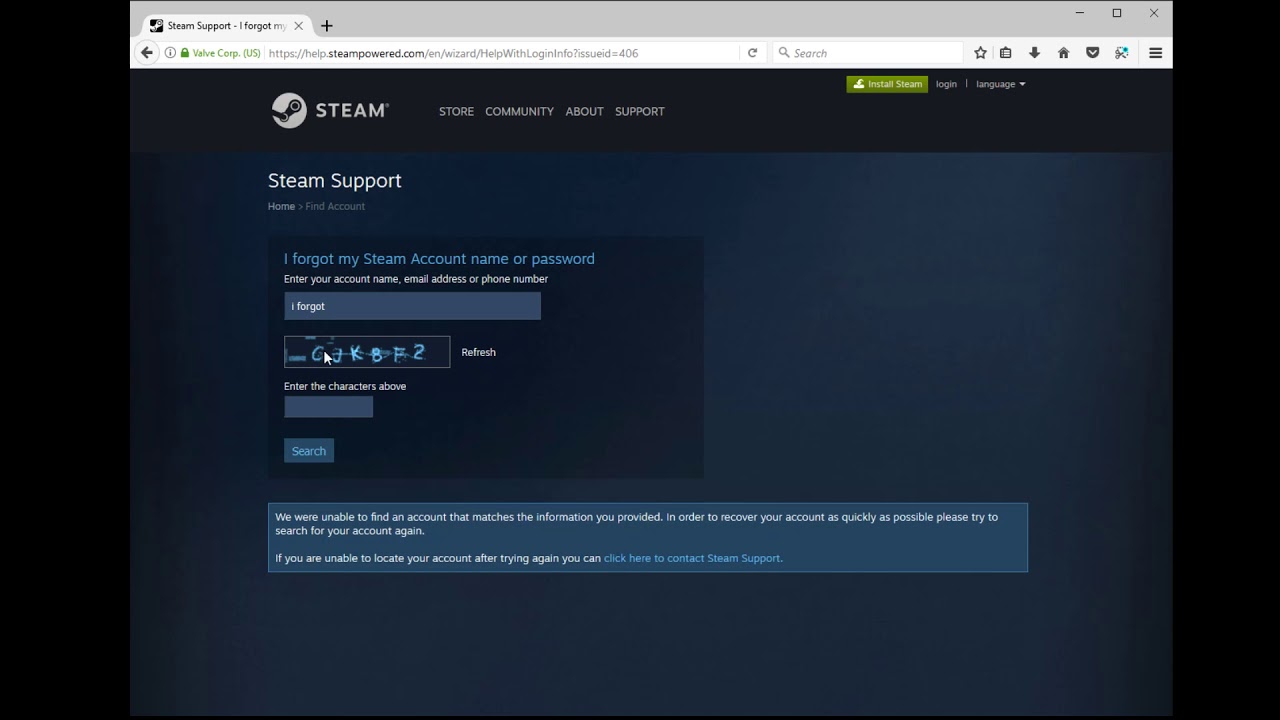Click here to contact Steam Support link
Image resolution: width=1280 pixels, height=720 pixels.
pos(693,558)
